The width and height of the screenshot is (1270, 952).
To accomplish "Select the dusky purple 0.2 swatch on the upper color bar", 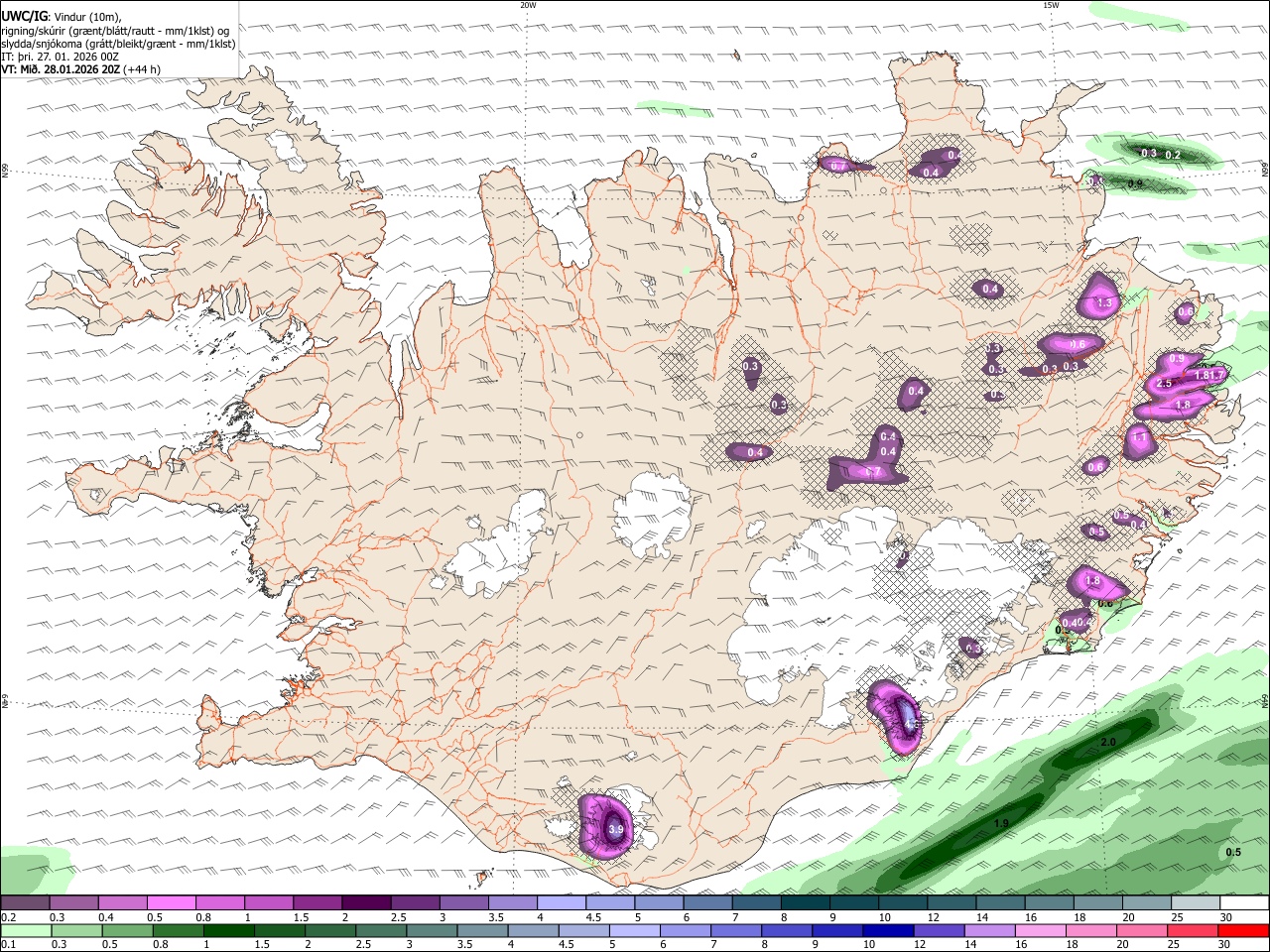I will [x=25, y=903].
